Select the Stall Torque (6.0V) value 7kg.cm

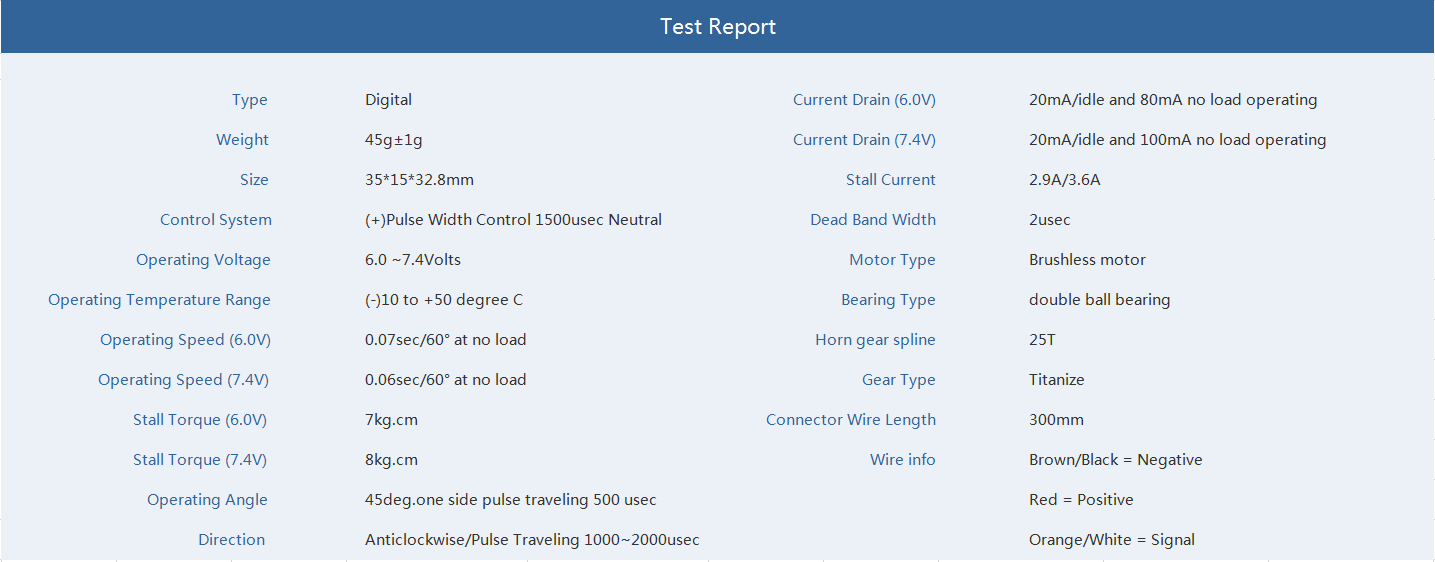(x=392, y=420)
